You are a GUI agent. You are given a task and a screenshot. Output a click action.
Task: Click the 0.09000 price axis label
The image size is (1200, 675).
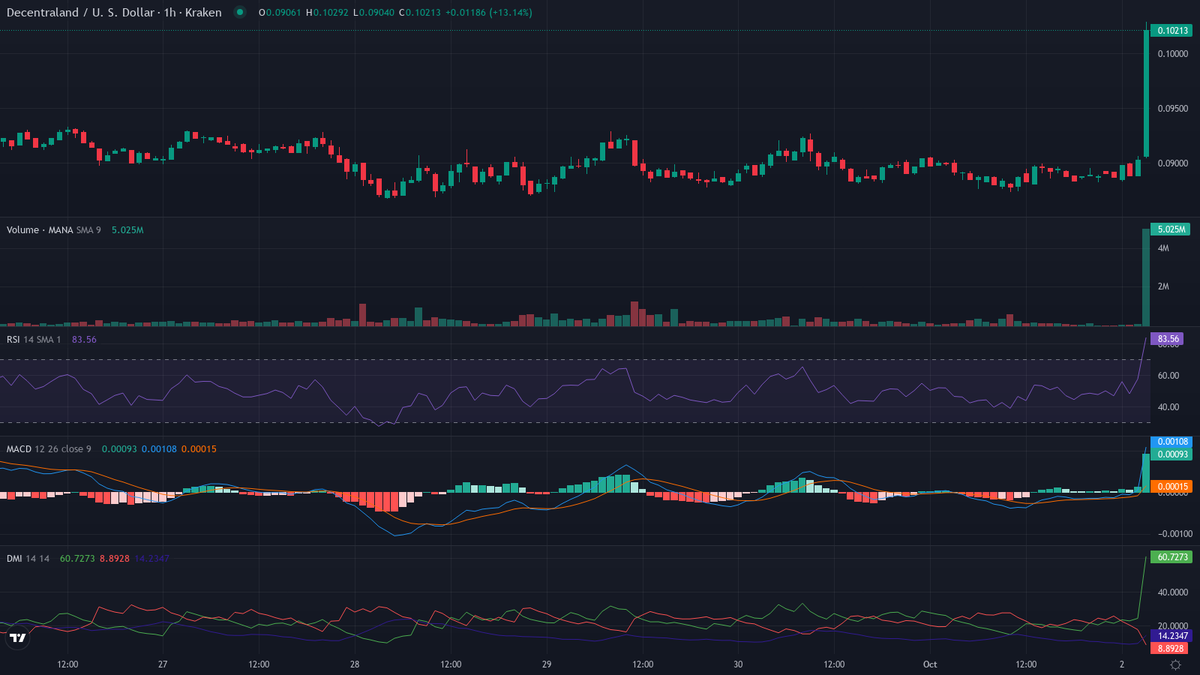point(1173,163)
